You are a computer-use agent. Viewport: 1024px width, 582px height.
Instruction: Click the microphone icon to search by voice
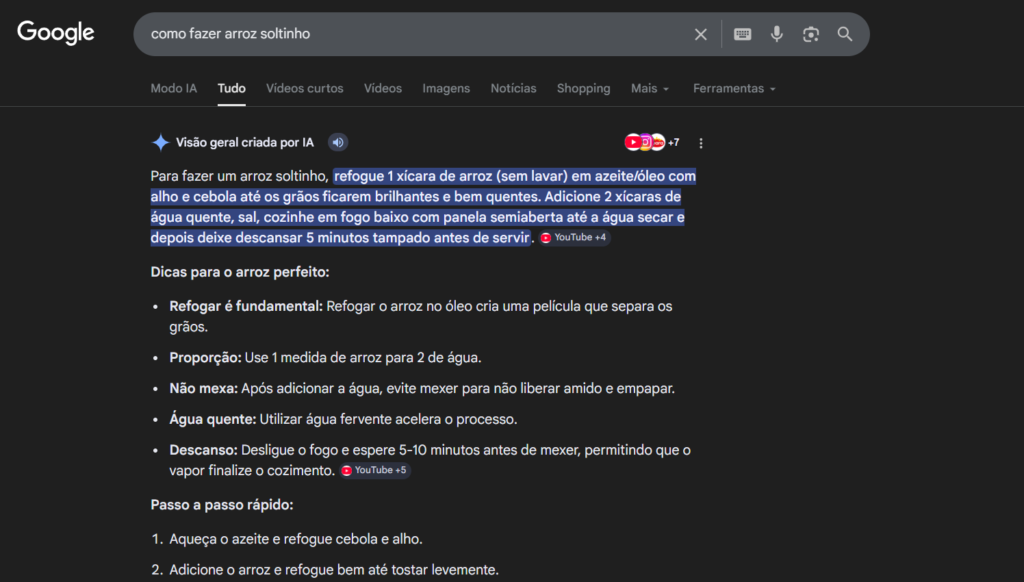(x=777, y=34)
